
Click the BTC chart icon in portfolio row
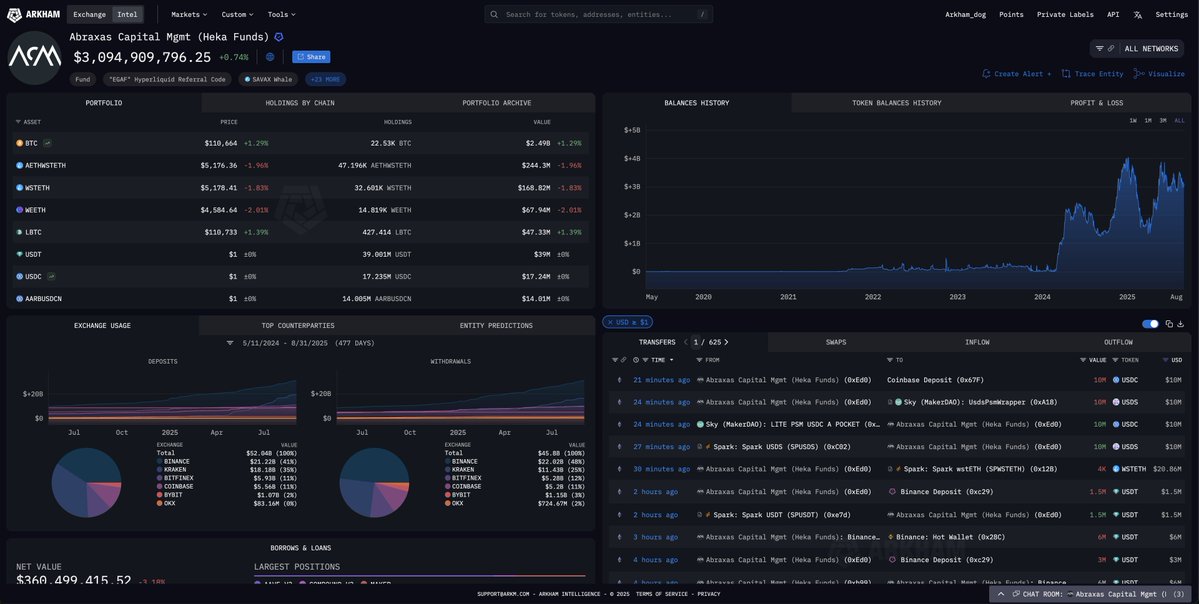point(47,143)
